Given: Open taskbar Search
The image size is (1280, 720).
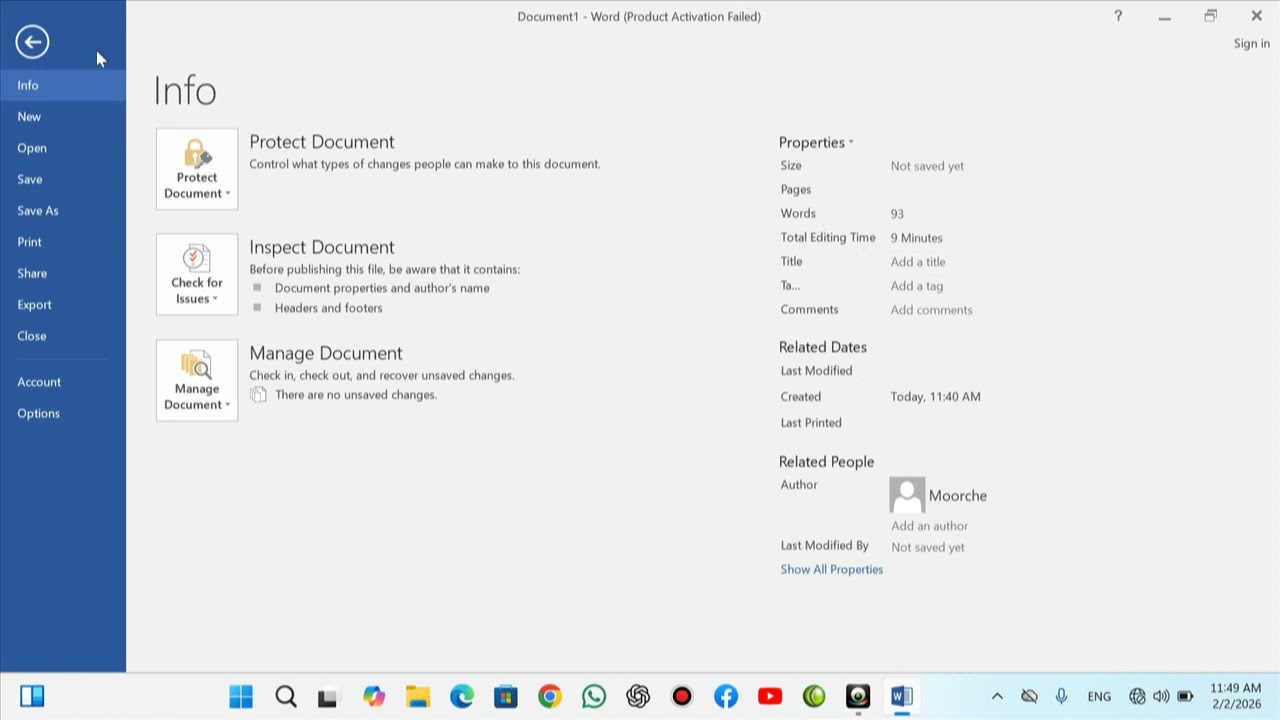Looking at the screenshot, I should pyautogui.click(x=285, y=696).
